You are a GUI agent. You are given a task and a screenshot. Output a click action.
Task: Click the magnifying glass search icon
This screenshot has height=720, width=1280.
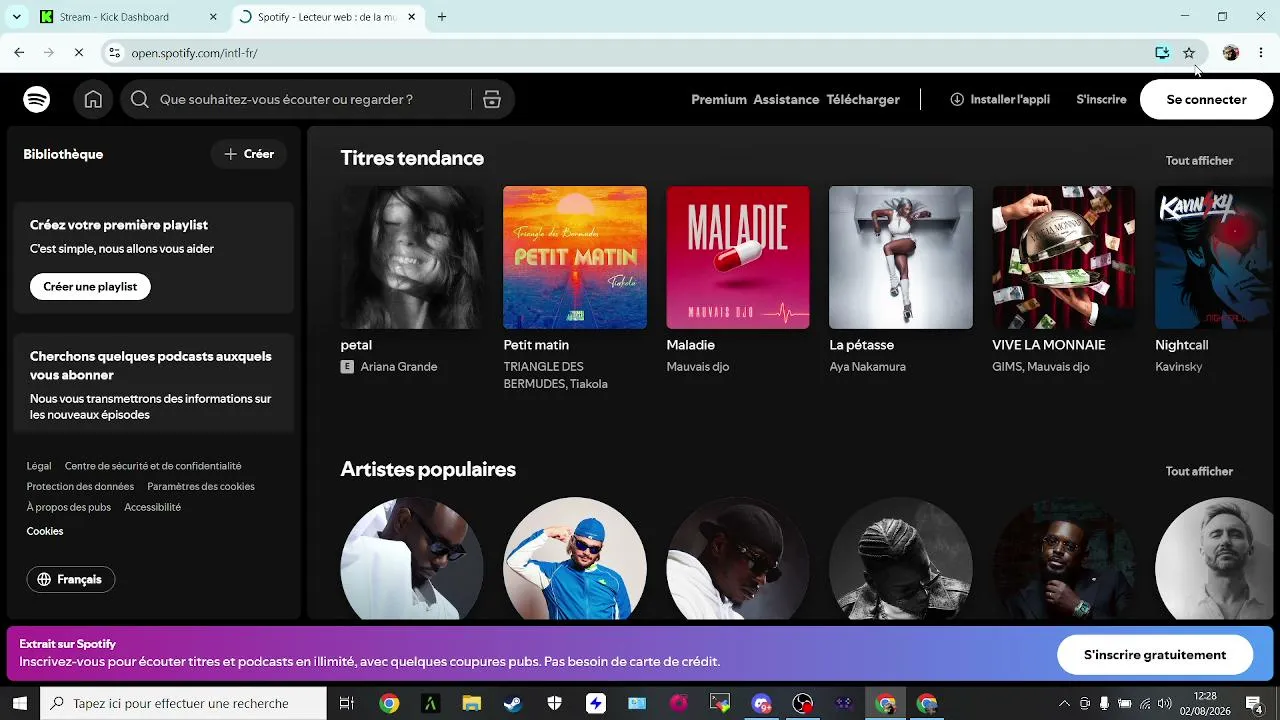[x=139, y=99]
